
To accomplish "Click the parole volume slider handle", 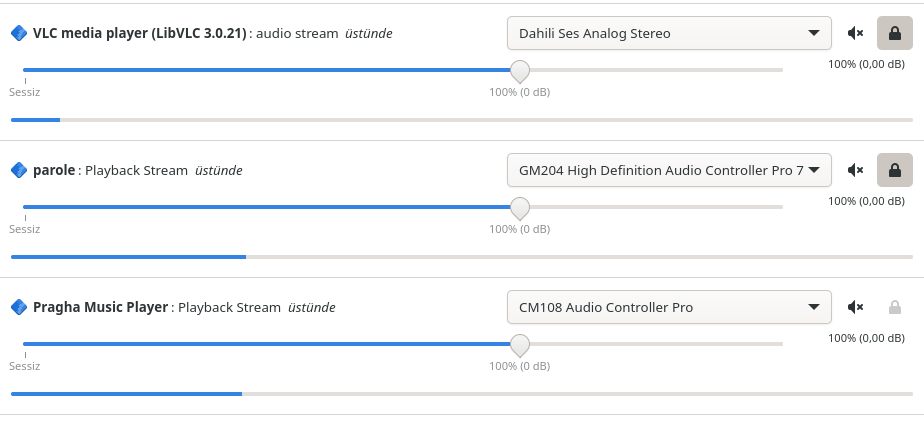I will coord(519,208).
